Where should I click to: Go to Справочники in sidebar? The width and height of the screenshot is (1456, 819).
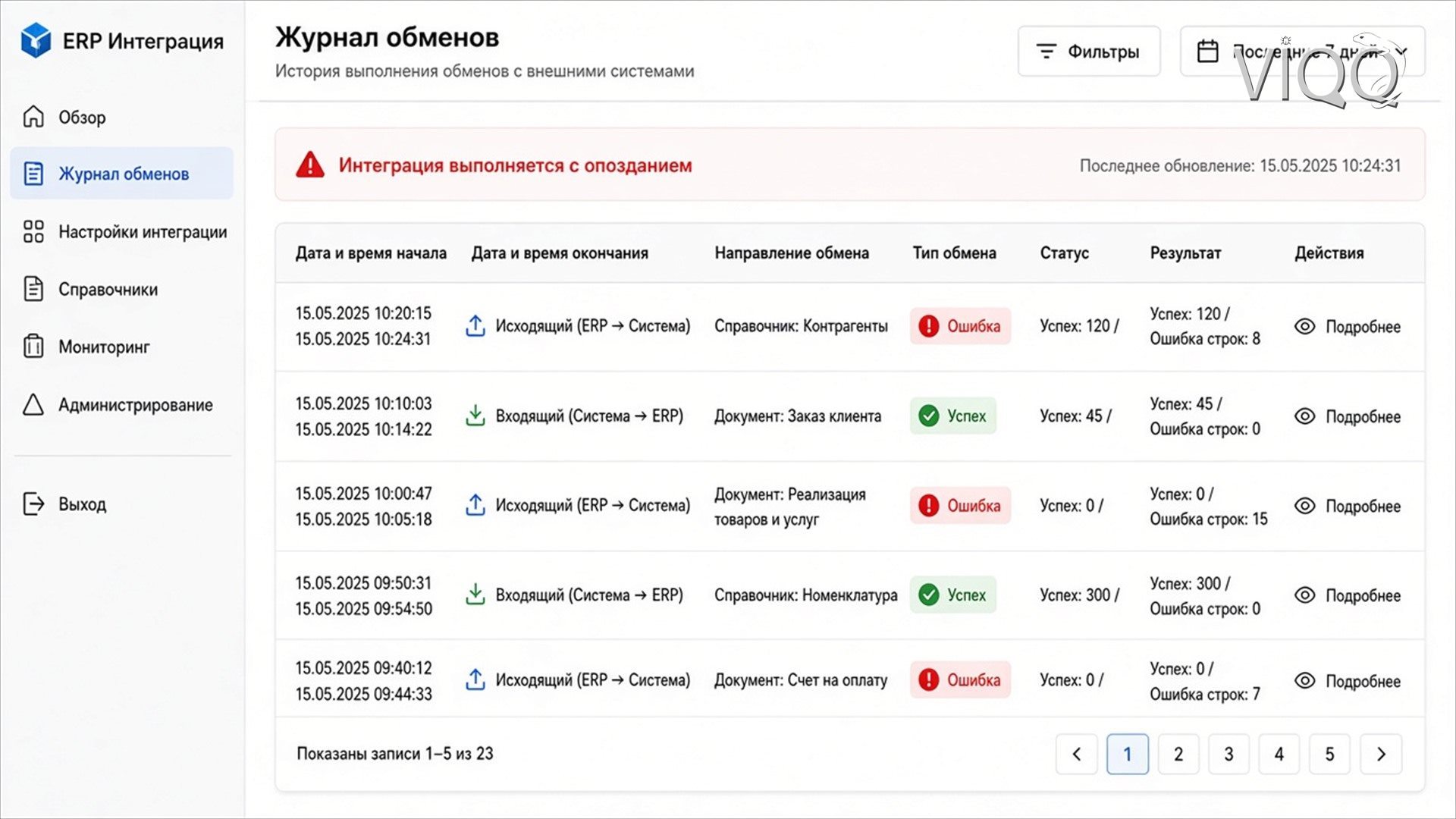point(91,290)
